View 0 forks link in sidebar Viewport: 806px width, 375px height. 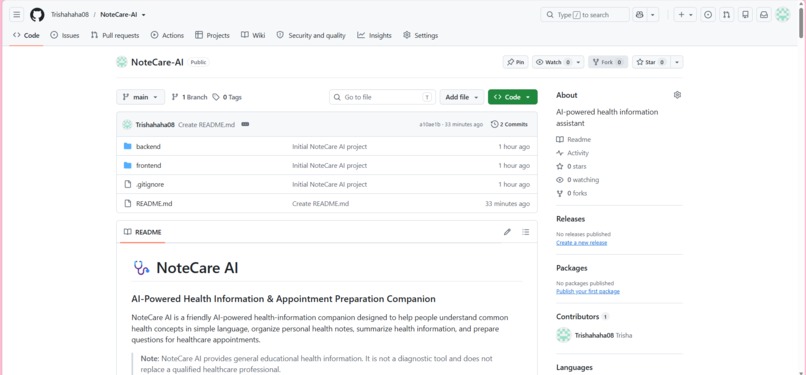coord(572,193)
